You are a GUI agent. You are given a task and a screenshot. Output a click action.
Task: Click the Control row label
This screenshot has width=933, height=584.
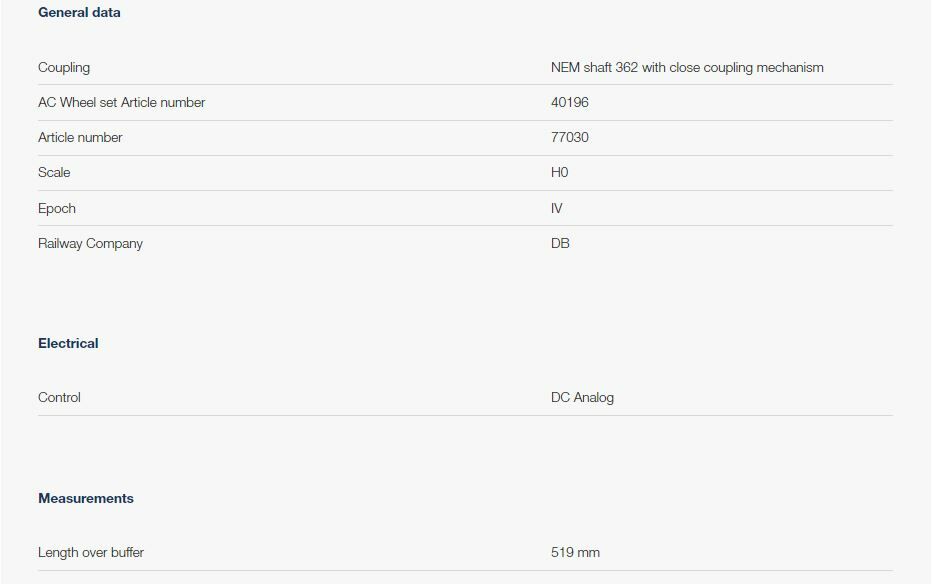pos(59,398)
